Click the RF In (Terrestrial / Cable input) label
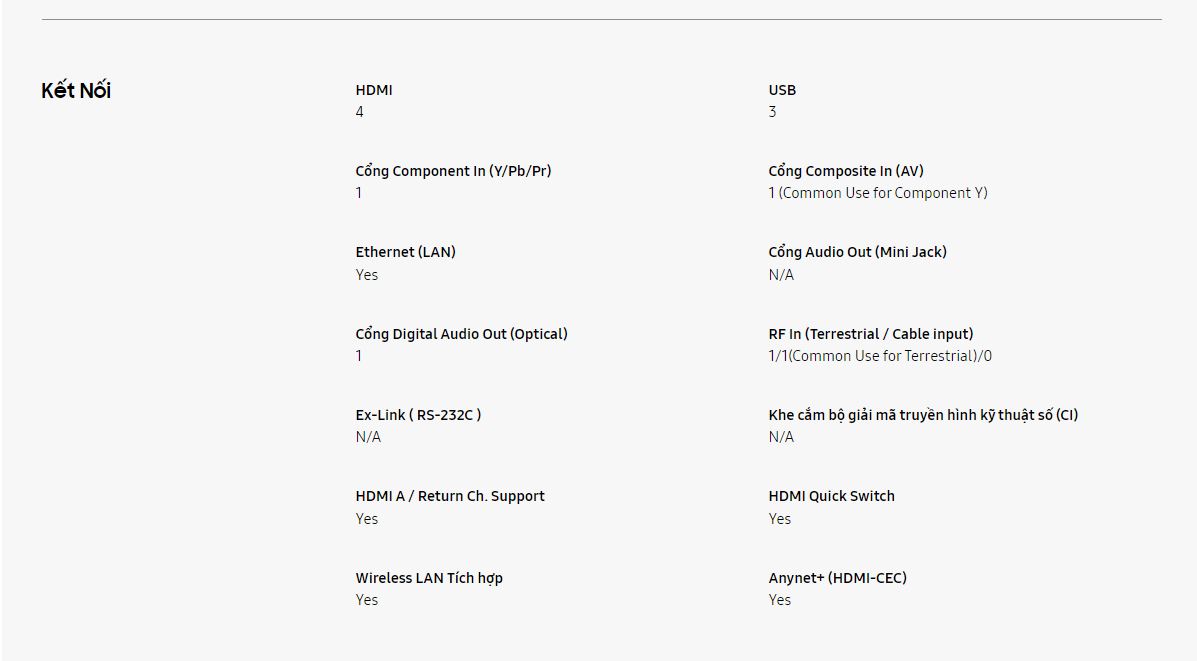Viewport: 1197px width, 661px height. coord(870,334)
